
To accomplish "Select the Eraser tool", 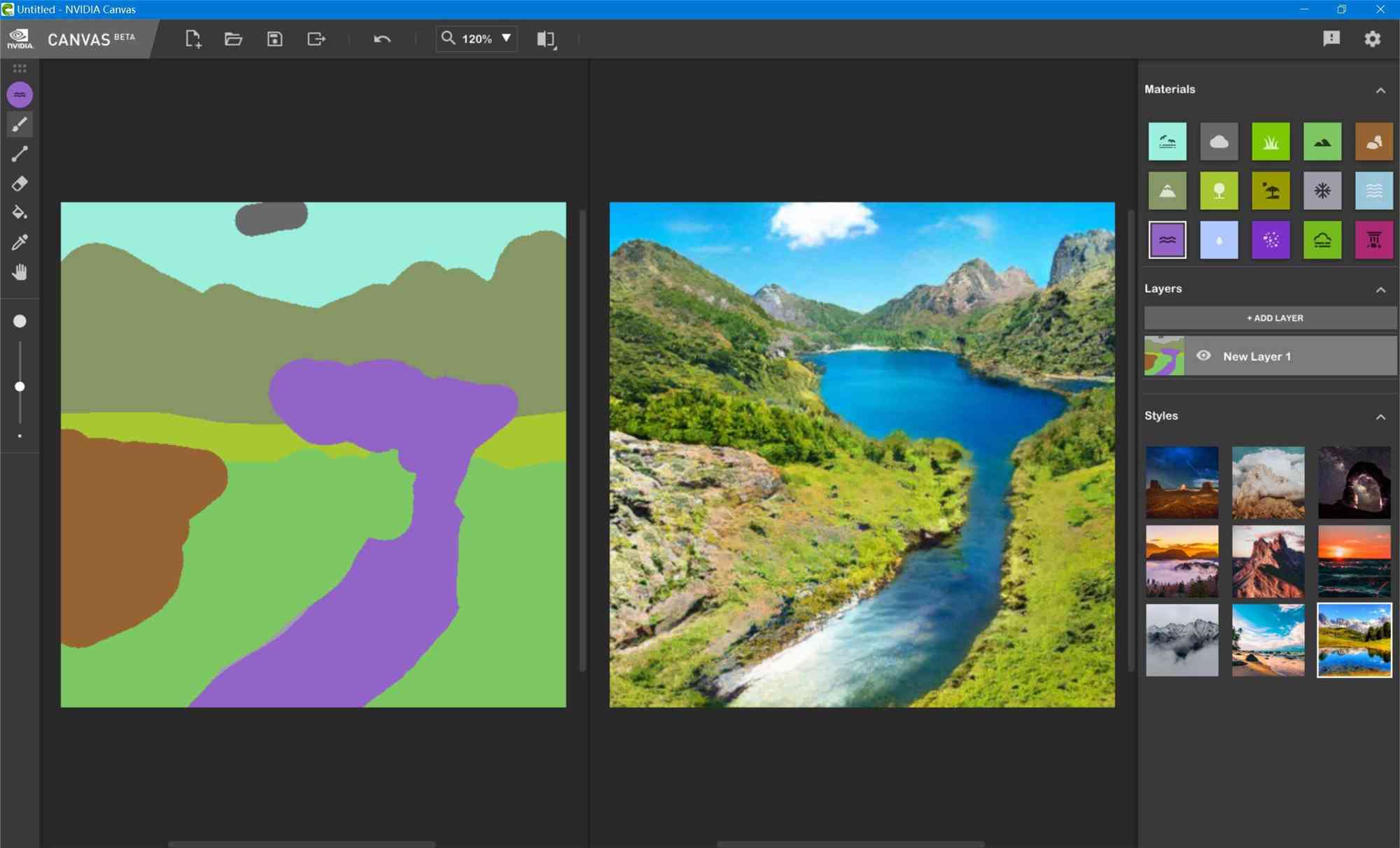I will pyautogui.click(x=19, y=183).
